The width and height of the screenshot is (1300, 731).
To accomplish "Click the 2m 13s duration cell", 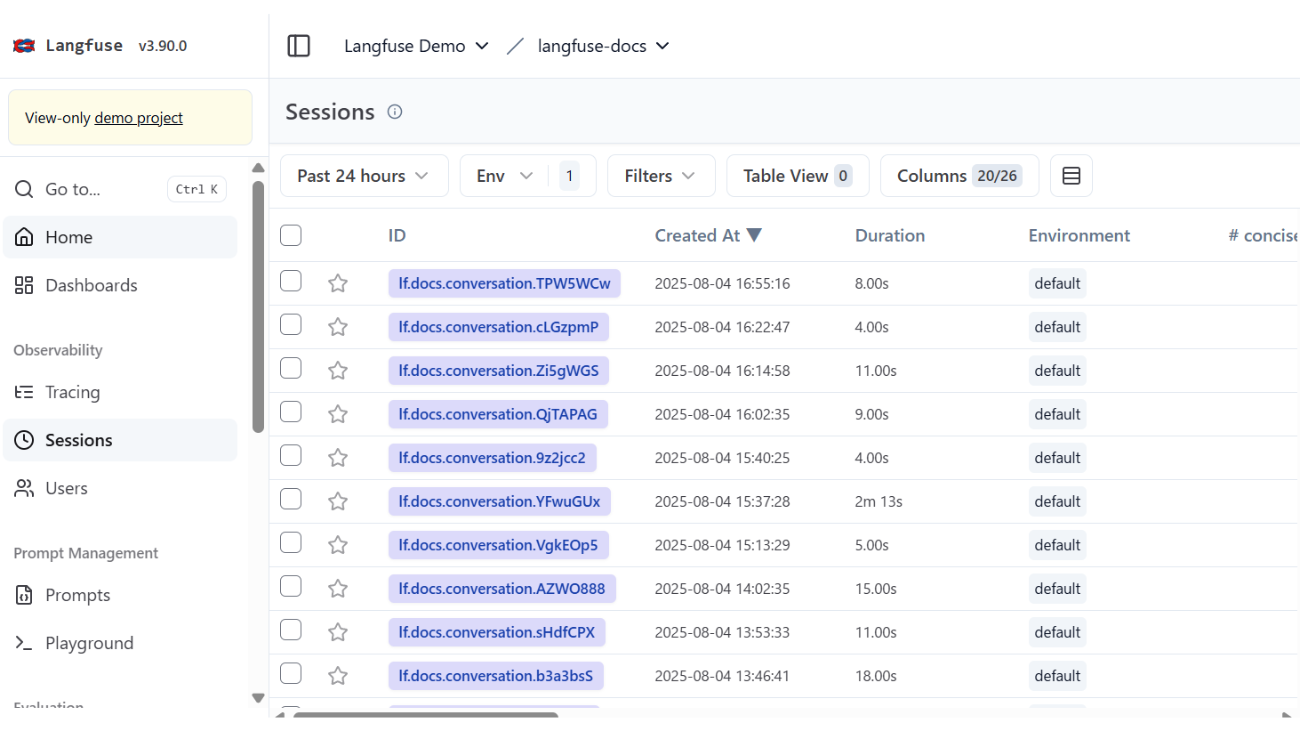I will coord(879,502).
